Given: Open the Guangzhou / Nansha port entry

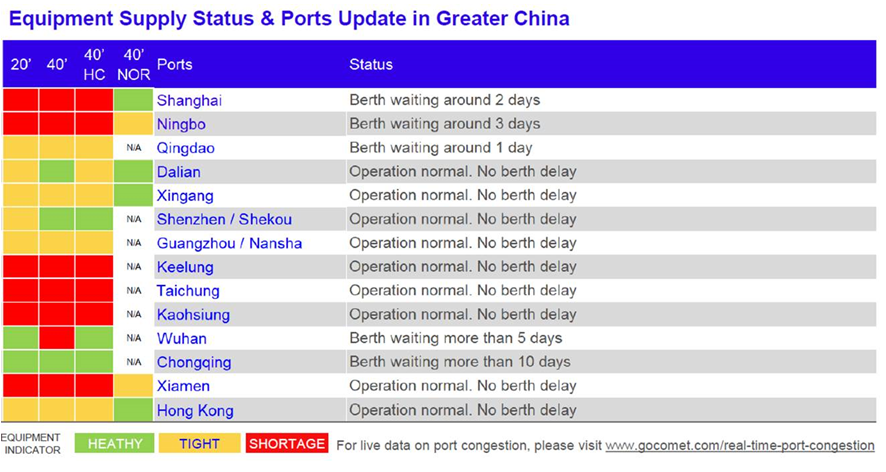Looking at the screenshot, I should (229, 243).
